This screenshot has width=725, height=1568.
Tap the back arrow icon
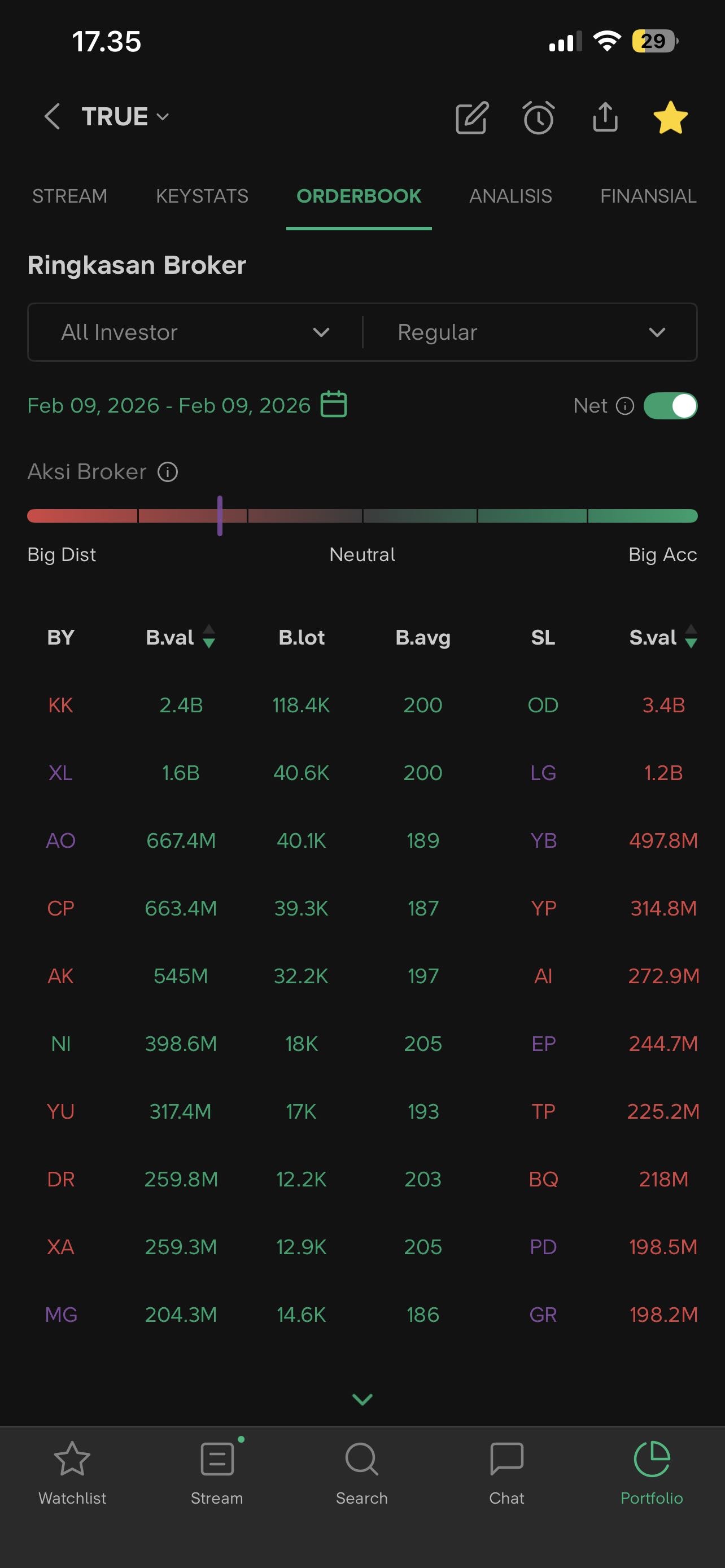pos(53,116)
